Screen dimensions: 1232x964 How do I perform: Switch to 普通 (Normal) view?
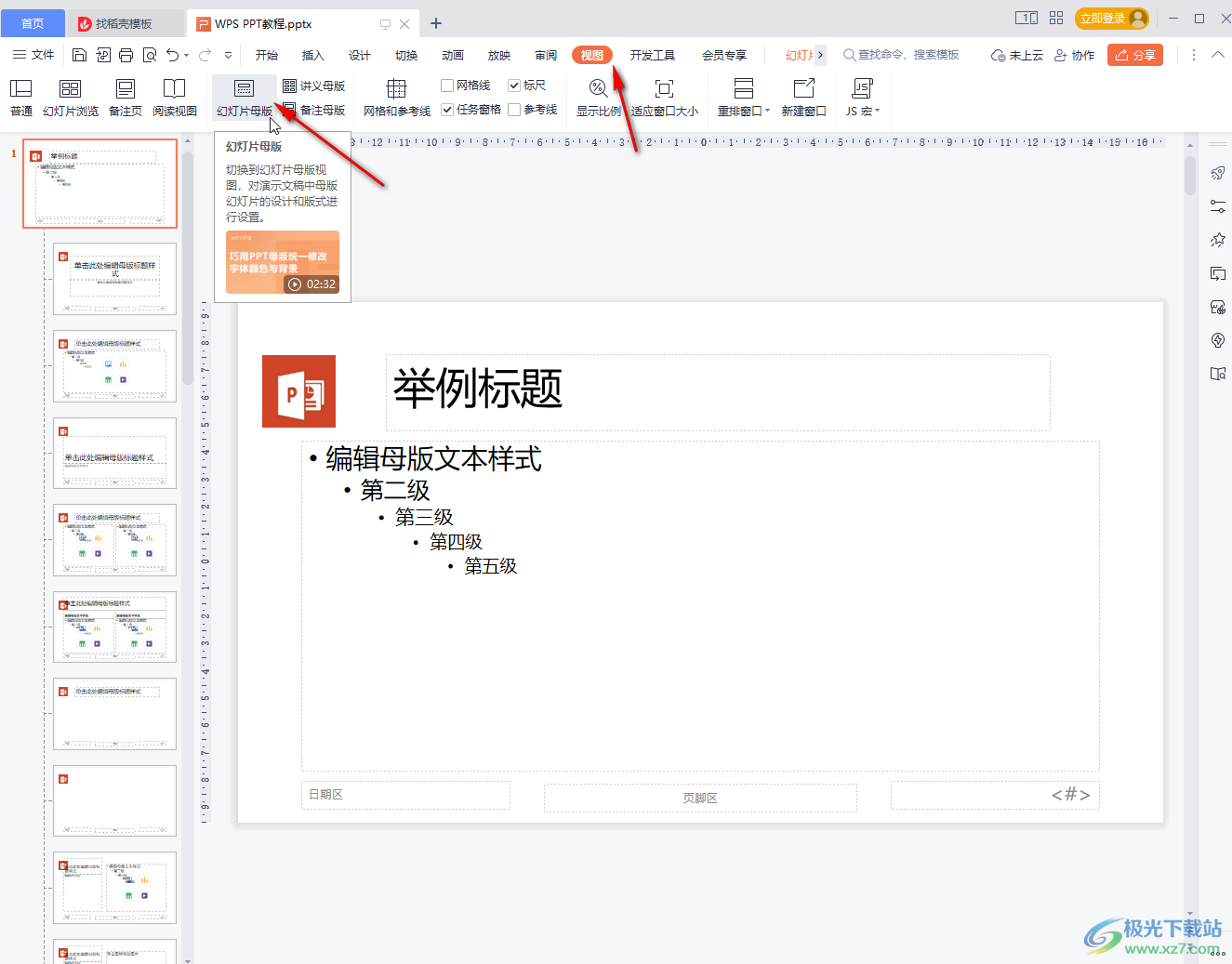click(21, 98)
